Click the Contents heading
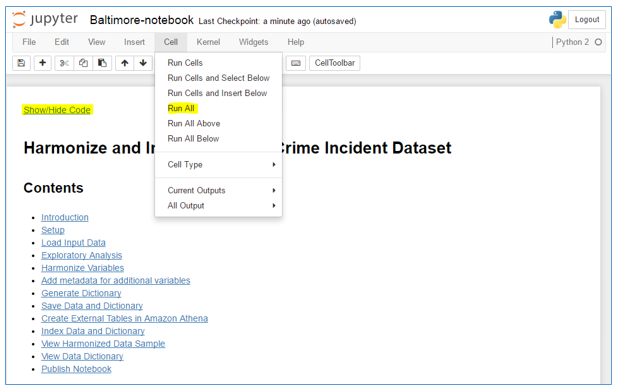The width and height of the screenshot is (618, 388). pos(53,188)
